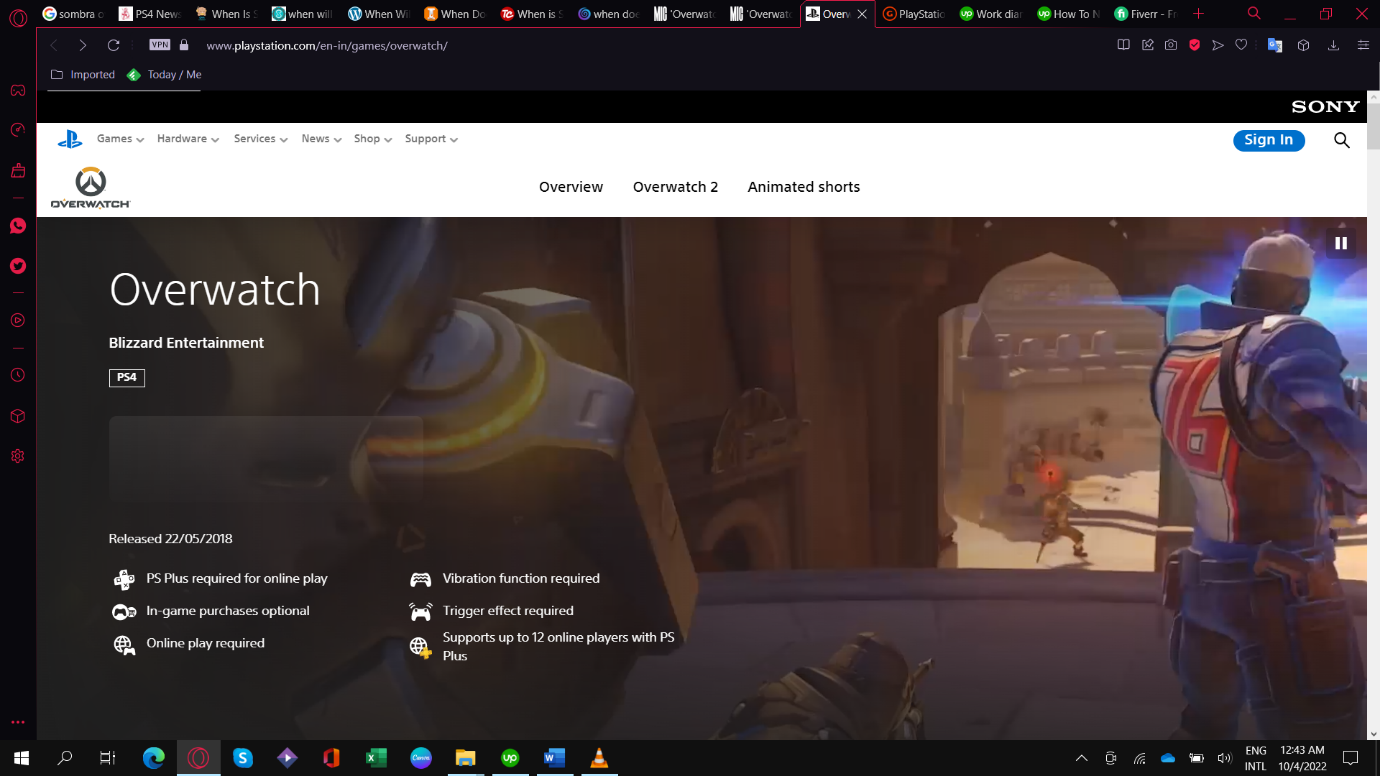
Task: Click the Sign In button
Action: click(1269, 140)
